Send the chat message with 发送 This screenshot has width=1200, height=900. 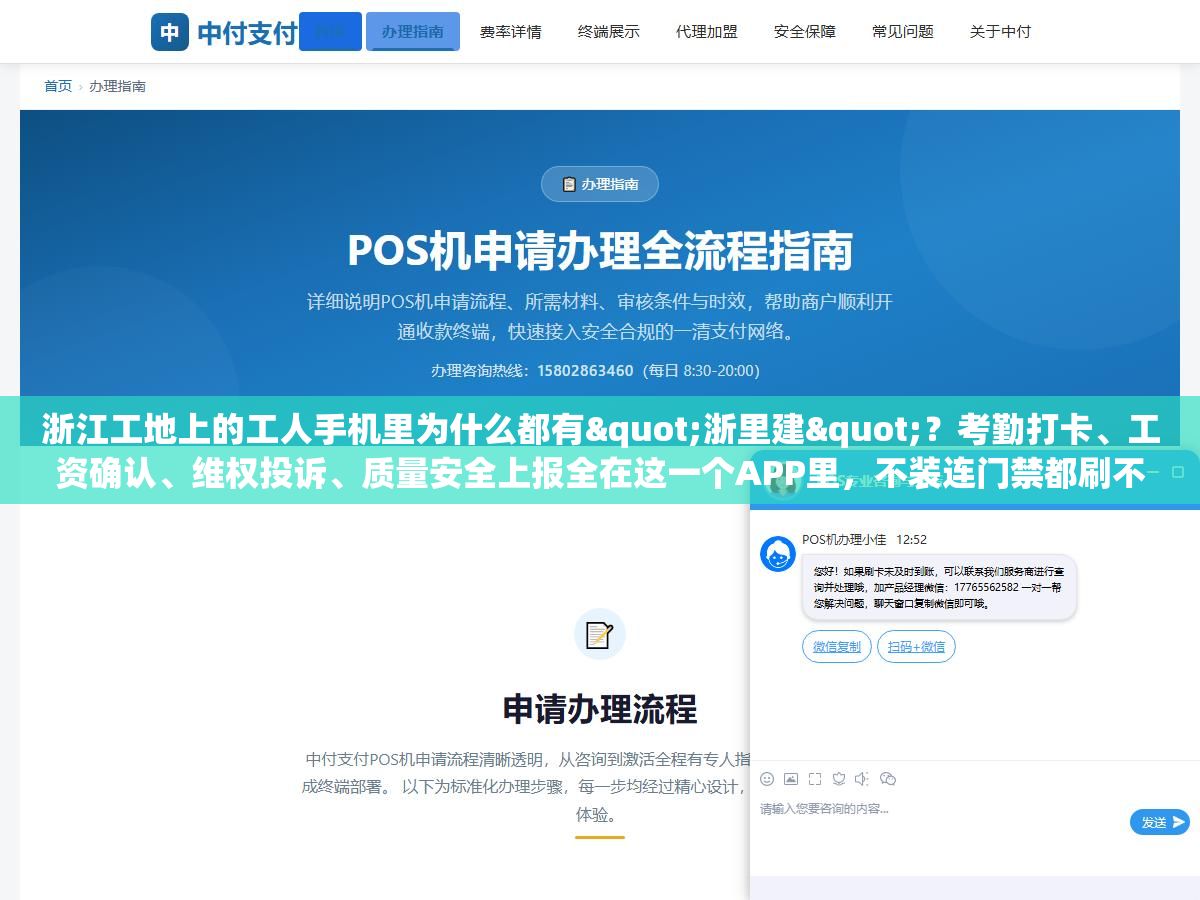[1160, 822]
